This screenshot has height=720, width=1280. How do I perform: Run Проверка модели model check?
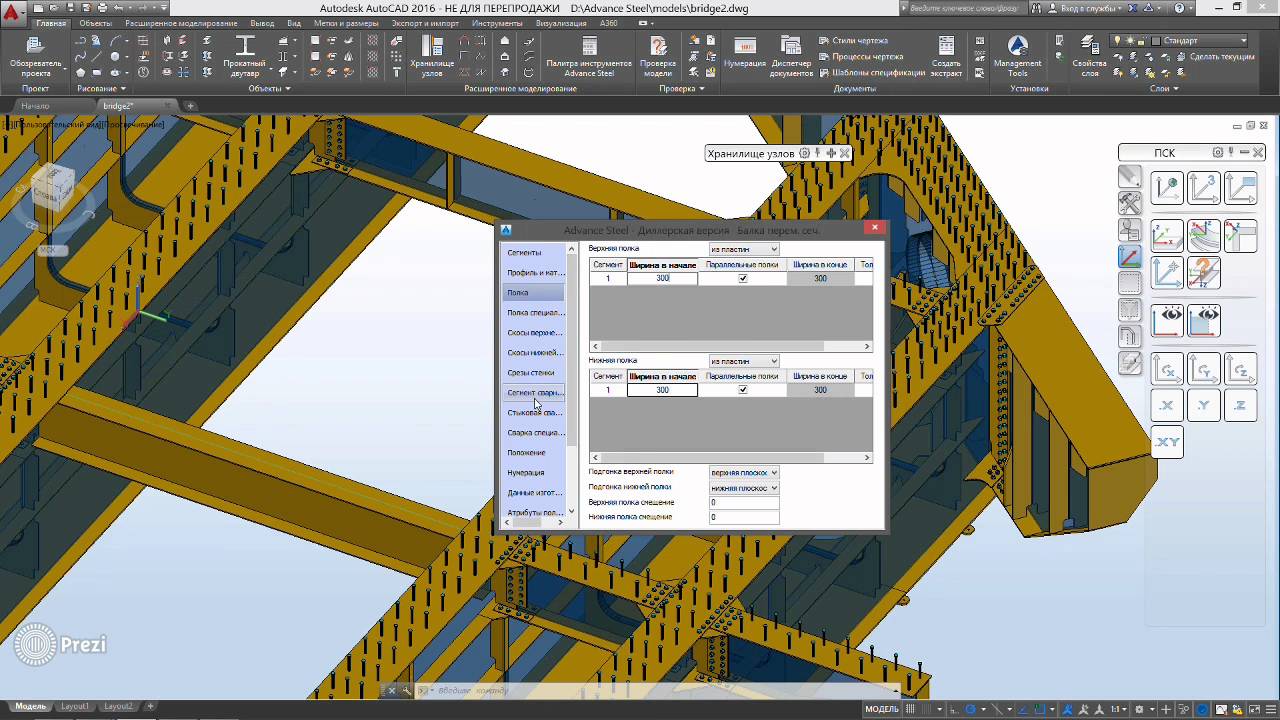658,57
